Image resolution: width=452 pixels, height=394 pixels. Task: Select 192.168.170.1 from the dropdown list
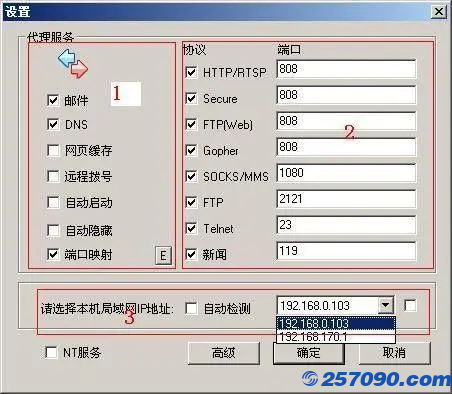point(336,337)
